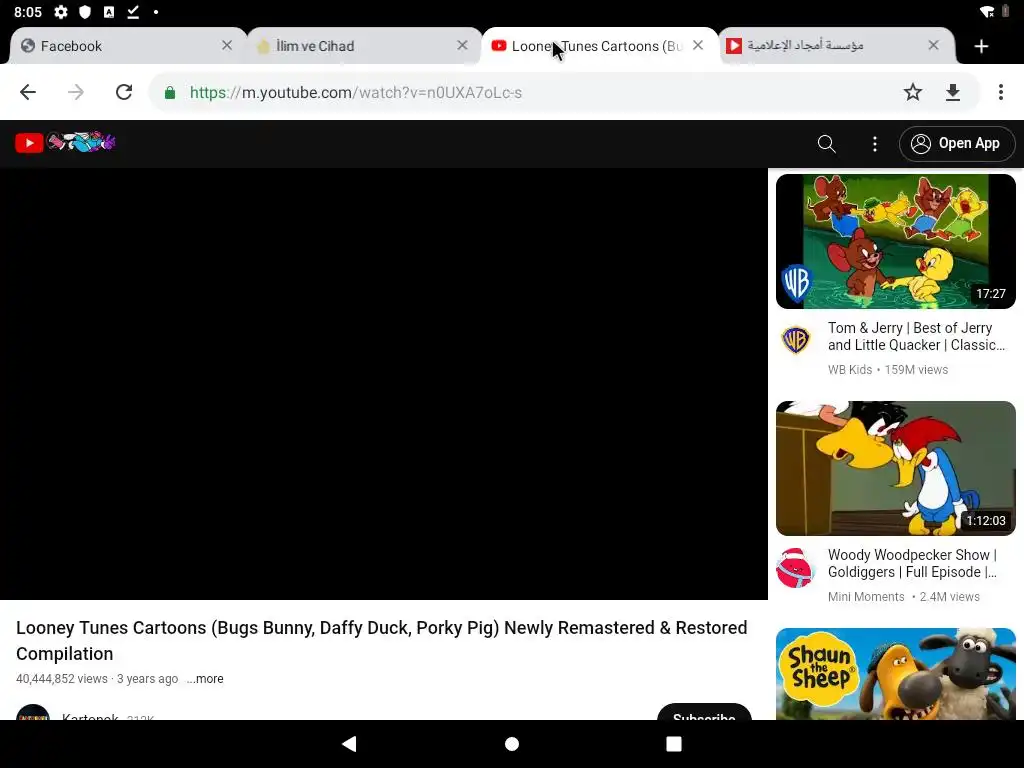Click the YouTube logo
This screenshot has height=768, width=1024.
[65, 142]
